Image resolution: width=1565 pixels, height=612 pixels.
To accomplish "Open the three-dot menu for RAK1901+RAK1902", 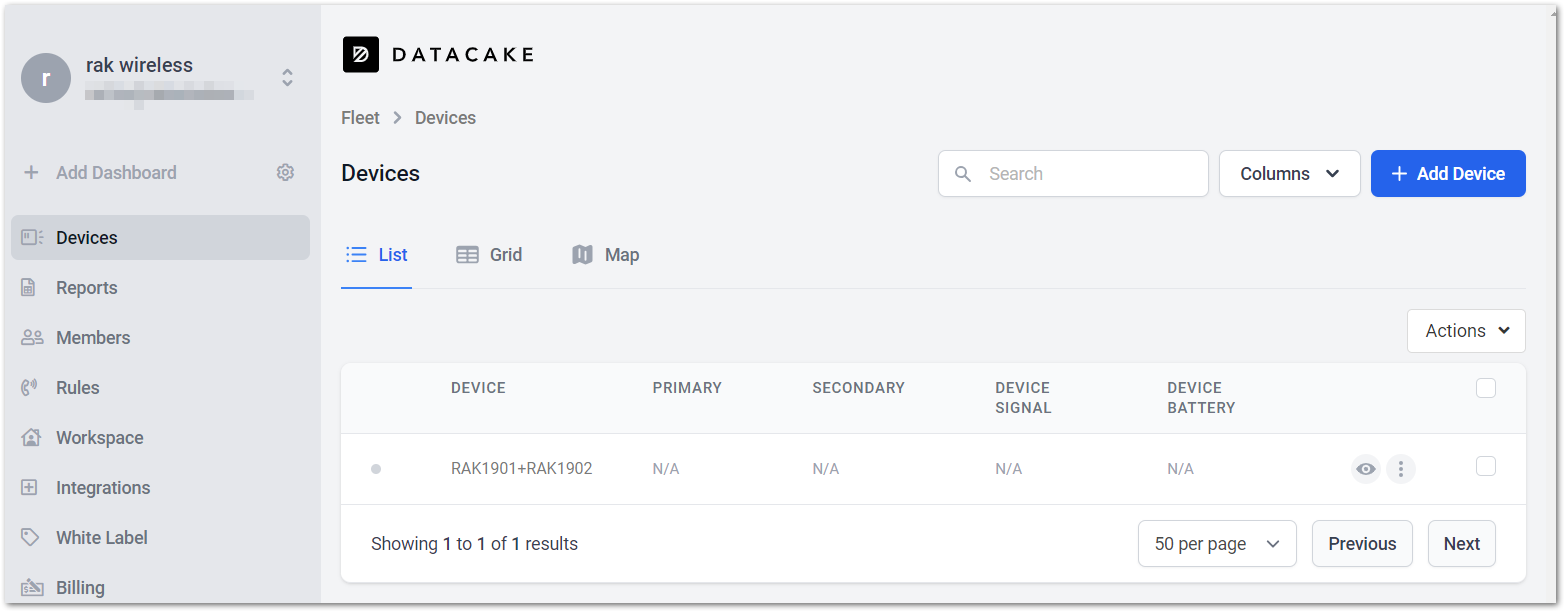I will tap(1401, 468).
